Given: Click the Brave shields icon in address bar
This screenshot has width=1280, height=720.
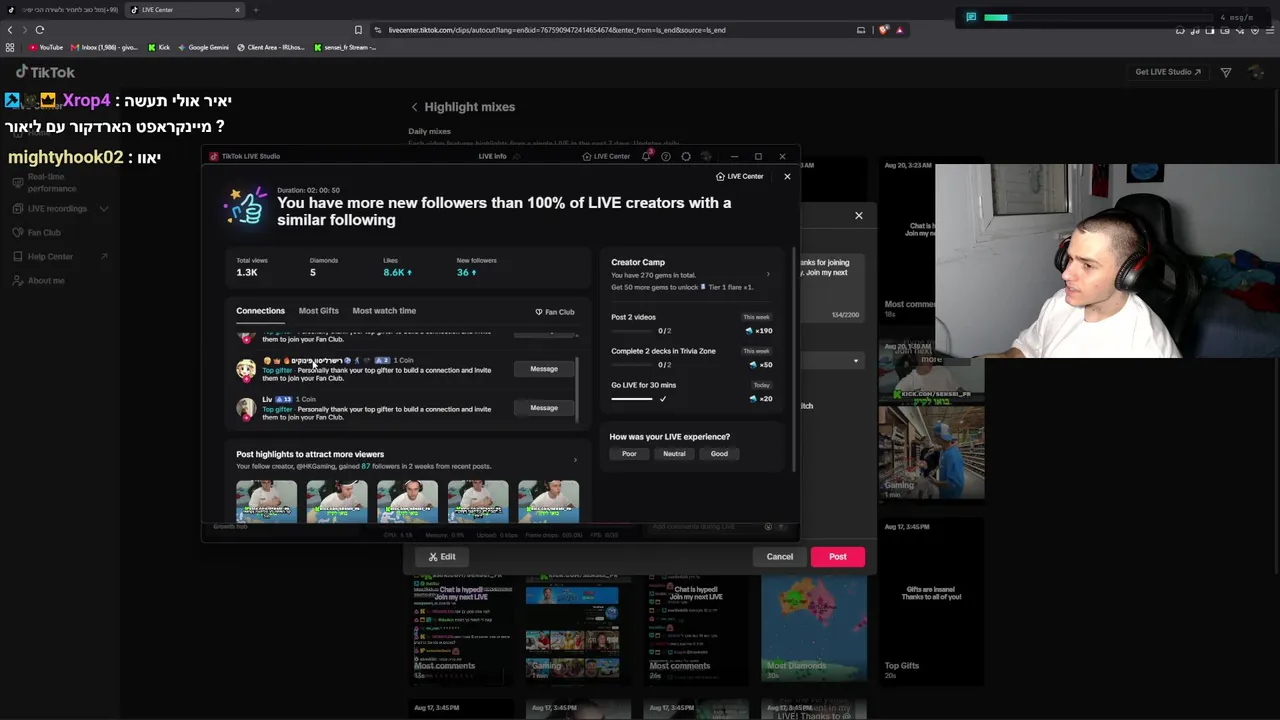Looking at the screenshot, I should click(x=883, y=30).
